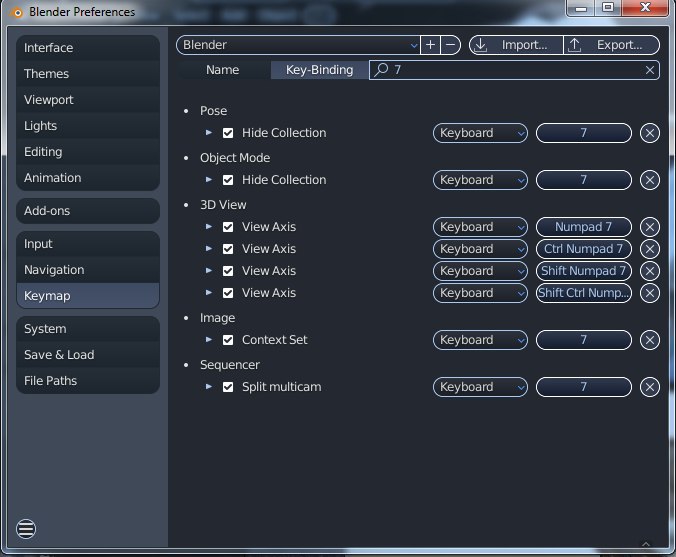Screen dimensions: 676x557
Task: Remove the Shift Ctrl Numpad View Axis item
Action: [x=650, y=293]
